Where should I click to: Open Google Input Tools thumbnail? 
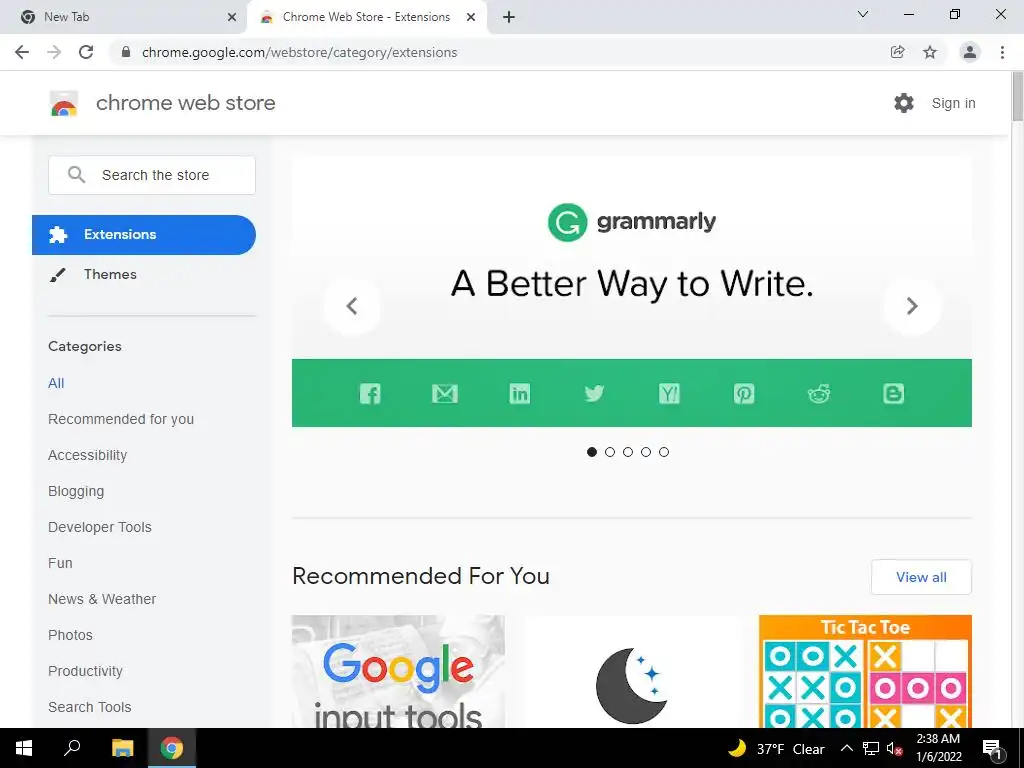(x=398, y=671)
